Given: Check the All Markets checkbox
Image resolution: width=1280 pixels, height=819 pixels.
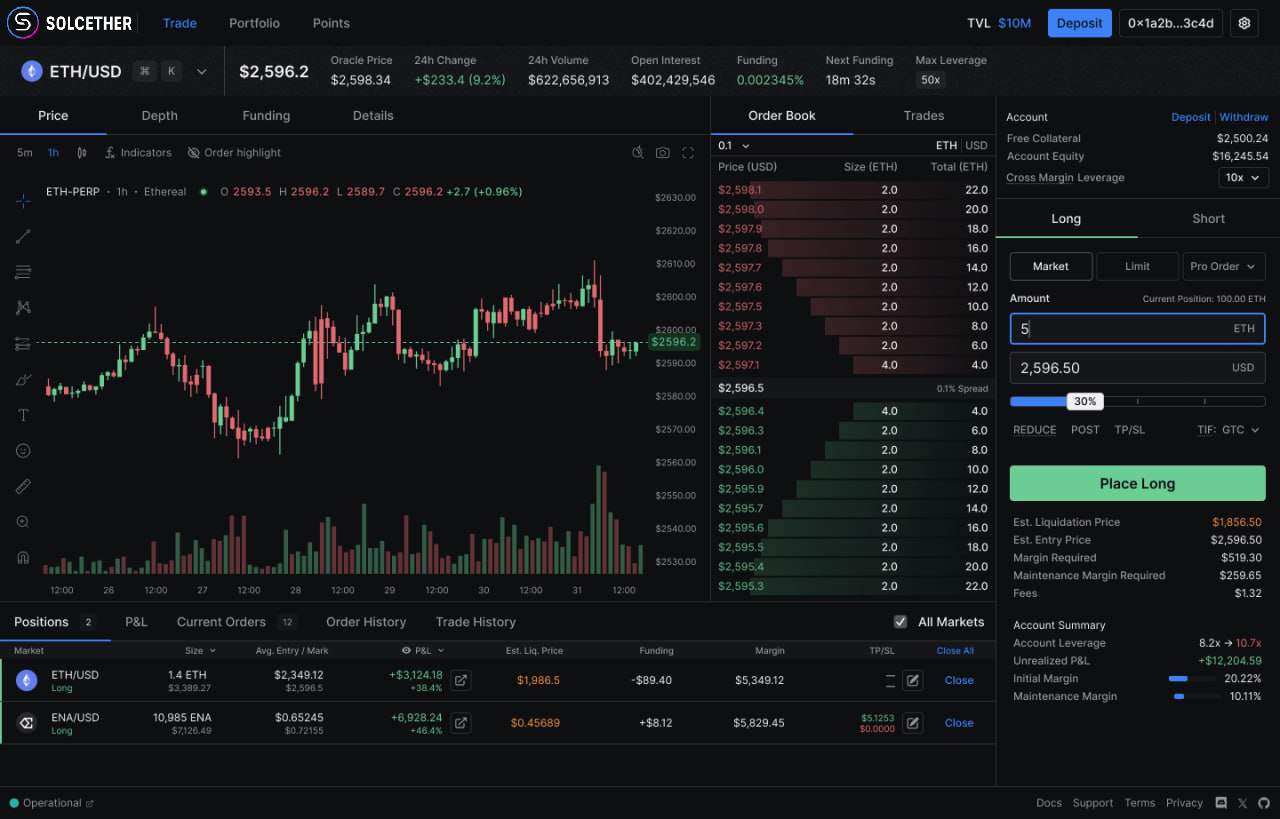Looking at the screenshot, I should click(901, 621).
